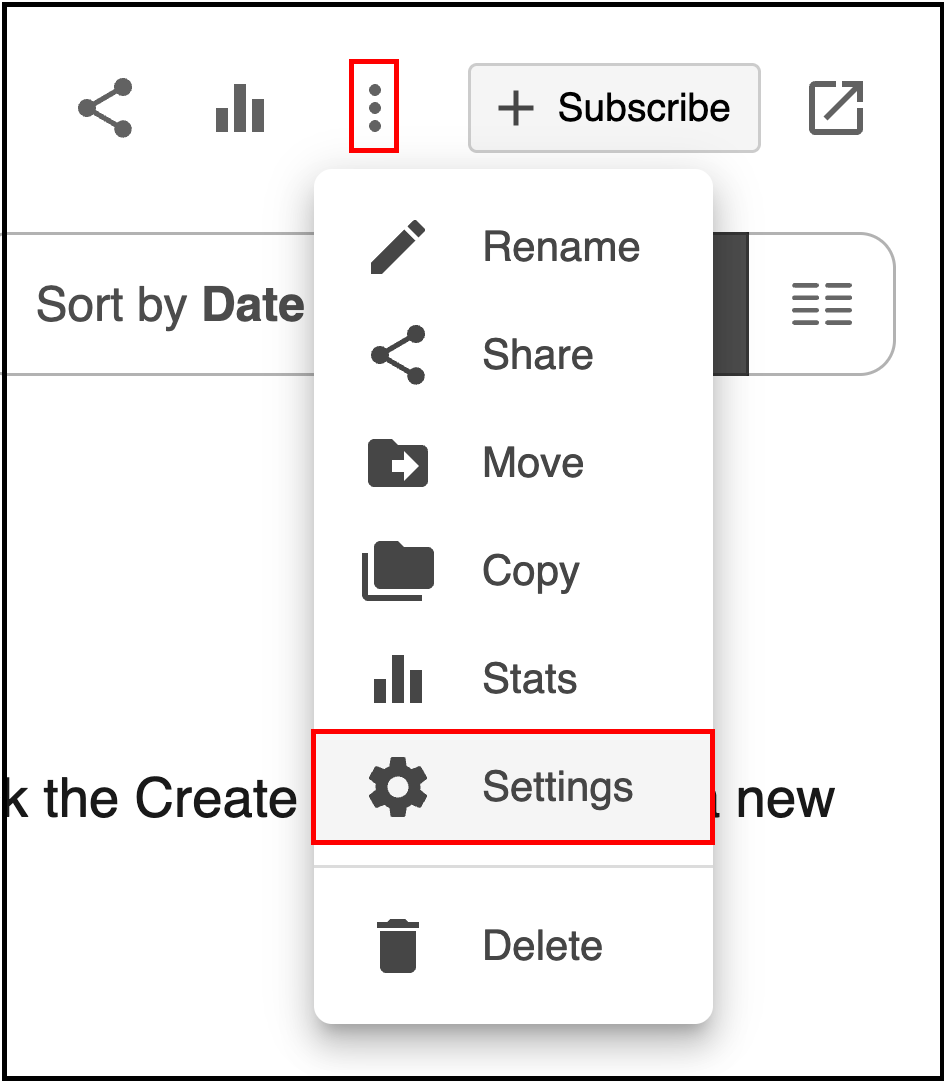This screenshot has height=1082, width=944.
Task: Click the trash icon next to Delete
Action: click(x=398, y=946)
